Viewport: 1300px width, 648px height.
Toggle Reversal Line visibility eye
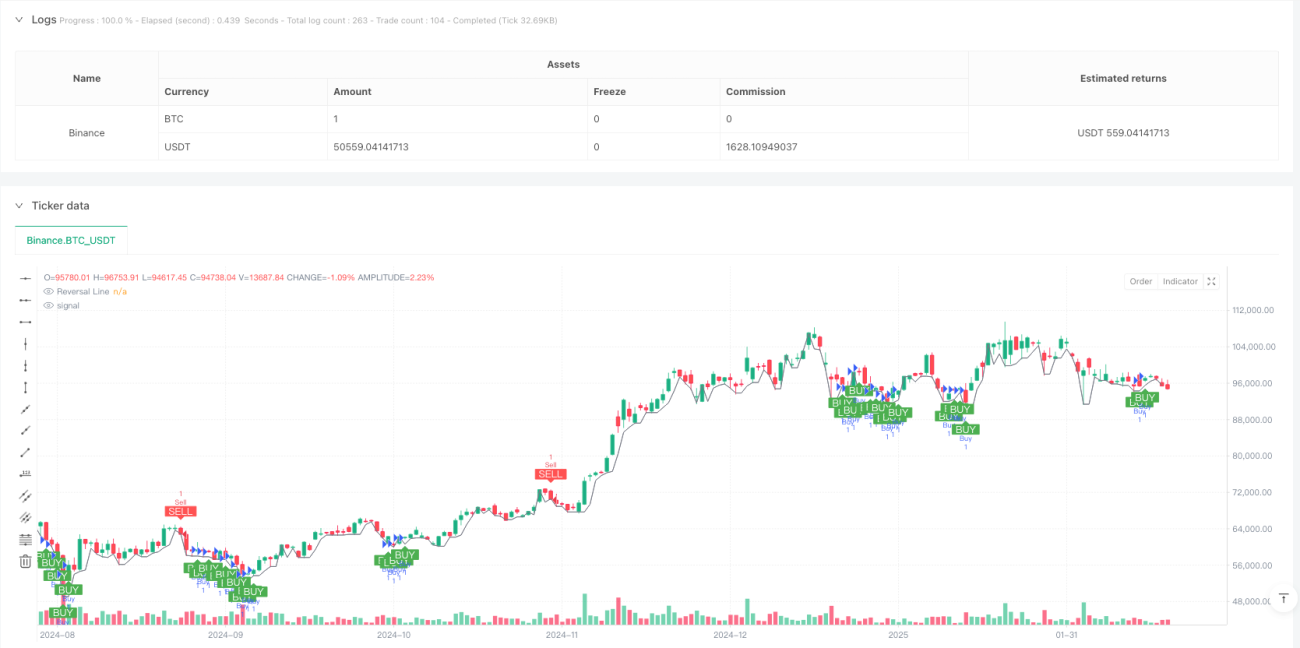coord(48,291)
